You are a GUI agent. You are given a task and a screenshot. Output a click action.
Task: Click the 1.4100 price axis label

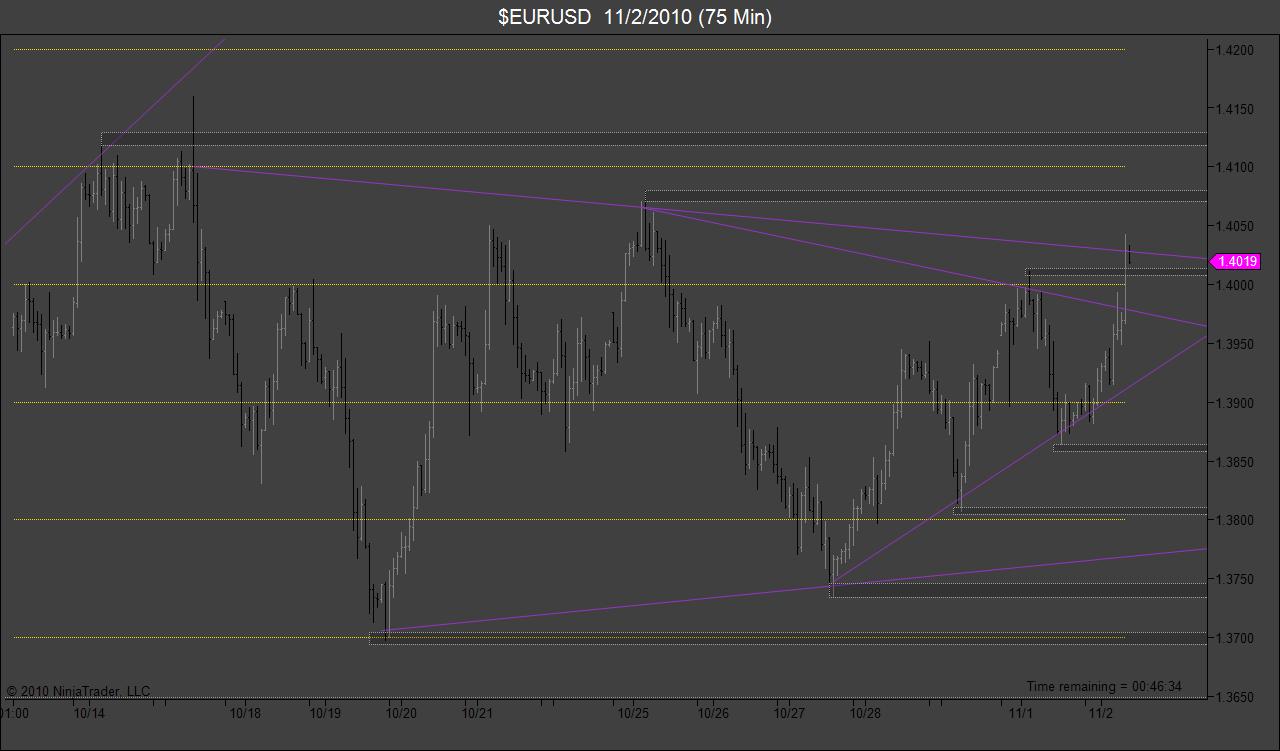click(x=1233, y=167)
